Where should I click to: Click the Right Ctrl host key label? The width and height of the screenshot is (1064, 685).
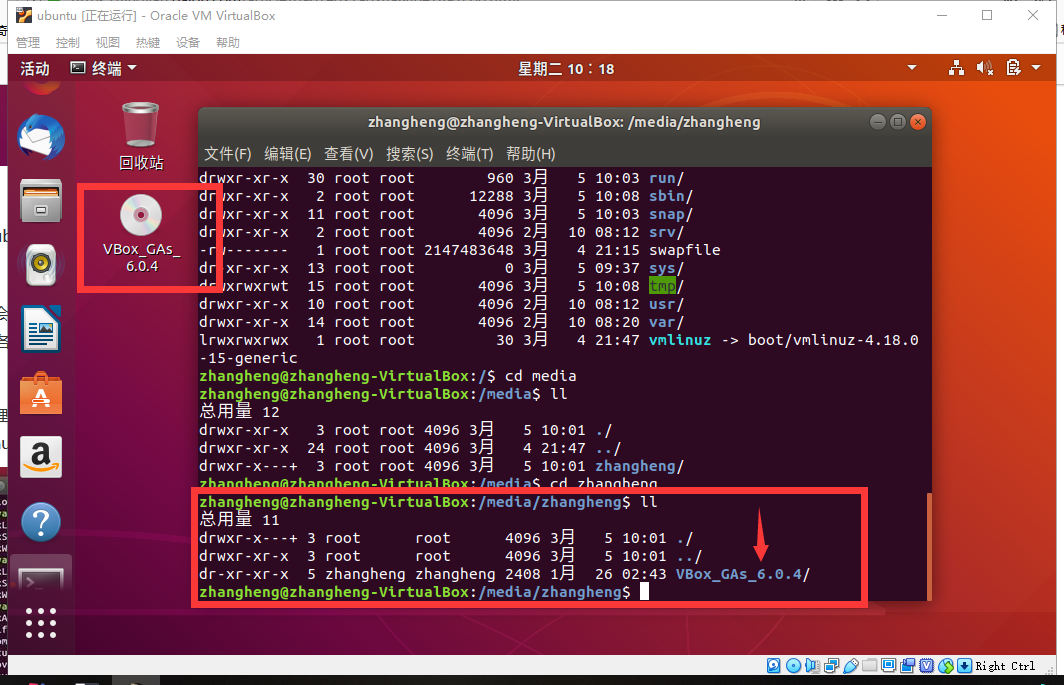click(x=1006, y=666)
